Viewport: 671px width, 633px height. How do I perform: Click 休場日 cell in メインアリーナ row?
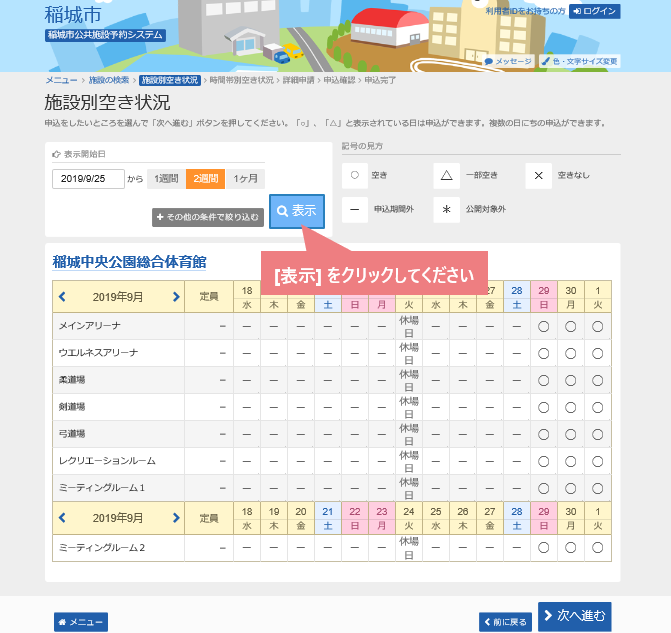click(409, 327)
